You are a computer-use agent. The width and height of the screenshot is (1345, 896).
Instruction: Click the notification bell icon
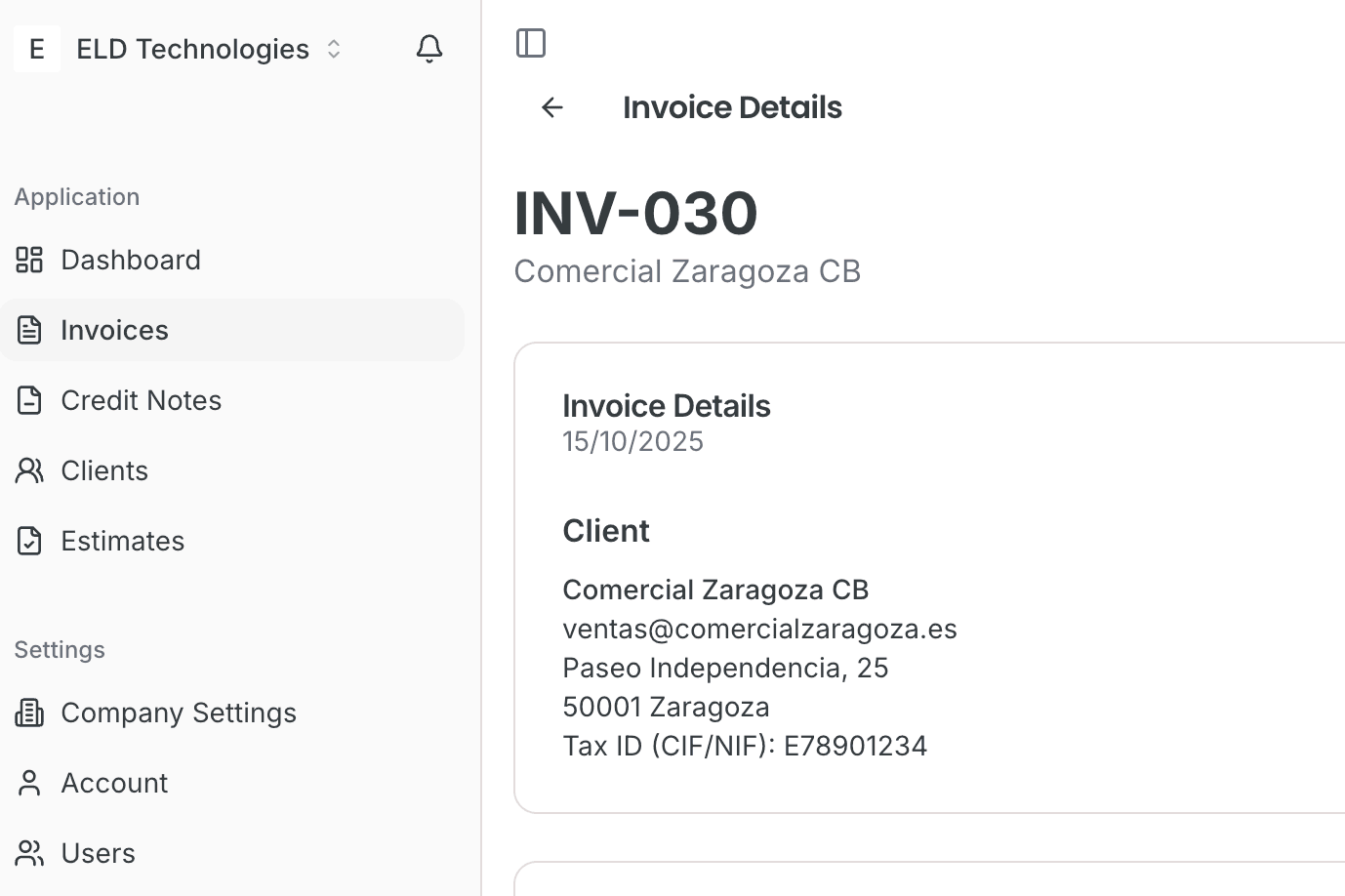pos(429,48)
